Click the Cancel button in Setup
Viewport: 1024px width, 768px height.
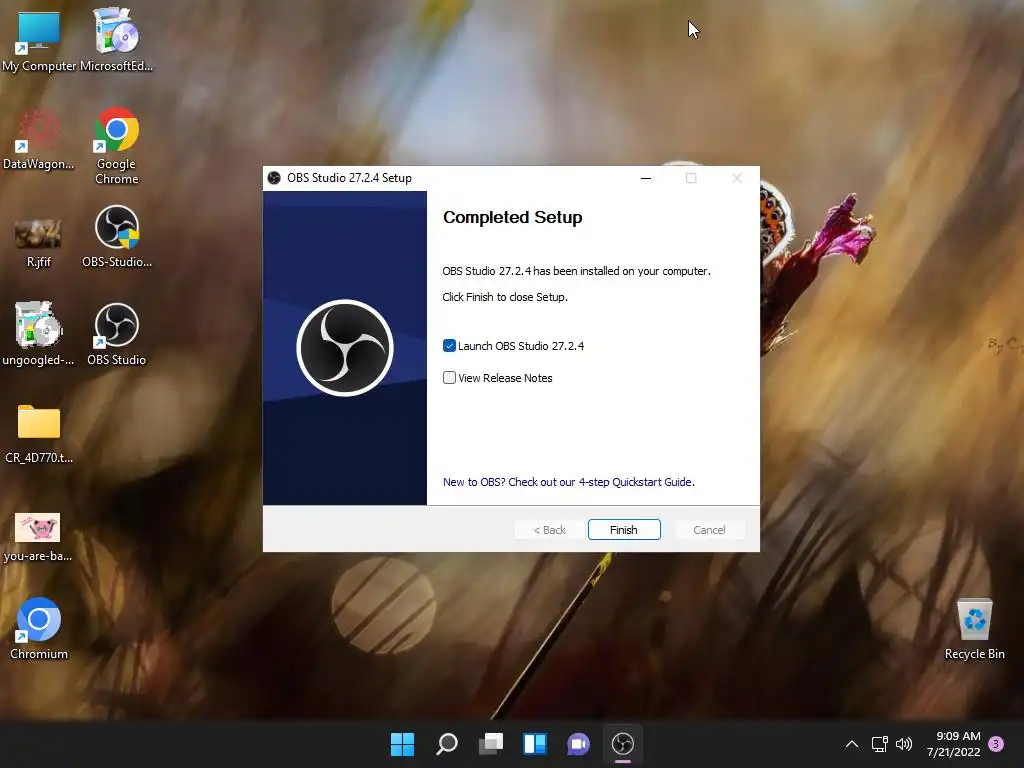pos(709,530)
